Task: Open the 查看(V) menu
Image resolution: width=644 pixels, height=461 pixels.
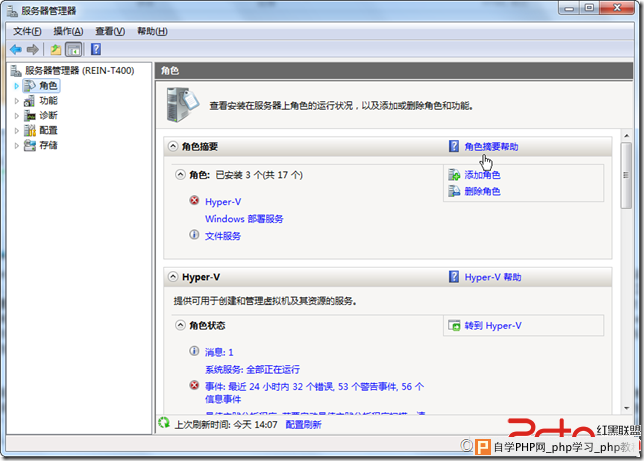Action: click(110, 31)
